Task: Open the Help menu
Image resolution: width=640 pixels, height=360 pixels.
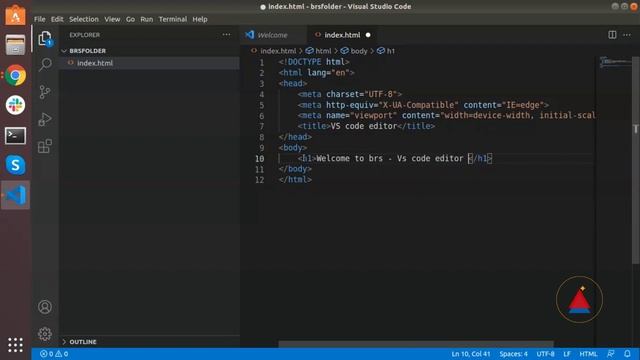Action: pyautogui.click(x=200, y=19)
